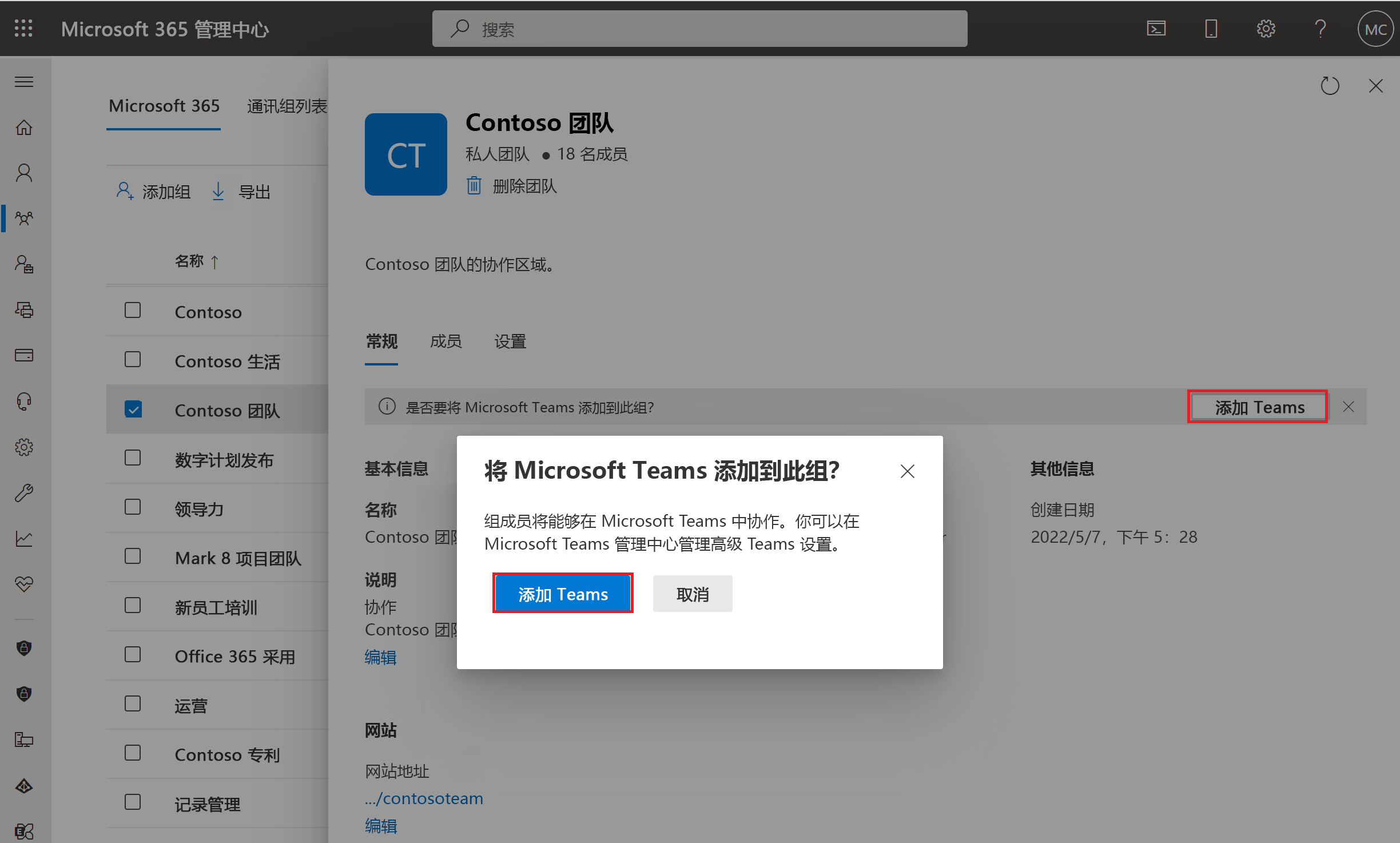Open the Cloud Shell terminal icon in header
Screen dimensions: 1400x843
click(1156, 29)
